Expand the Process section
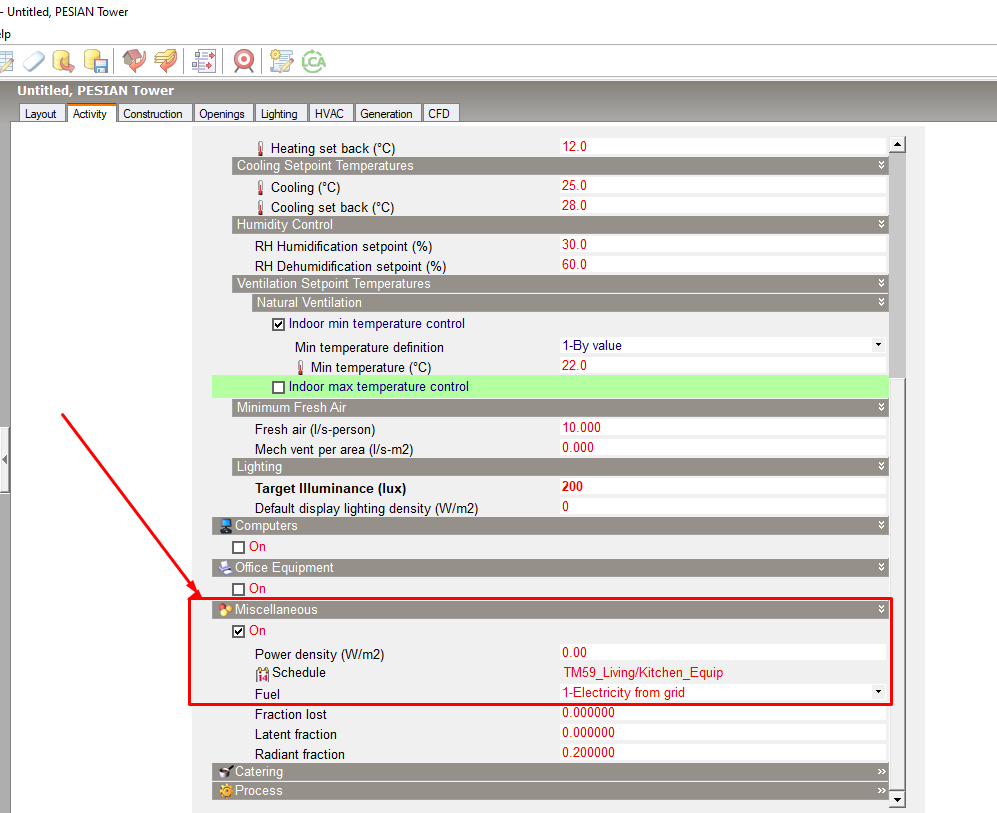Image resolution: width=997 pixels, height=813 pixels. point(881,791)
